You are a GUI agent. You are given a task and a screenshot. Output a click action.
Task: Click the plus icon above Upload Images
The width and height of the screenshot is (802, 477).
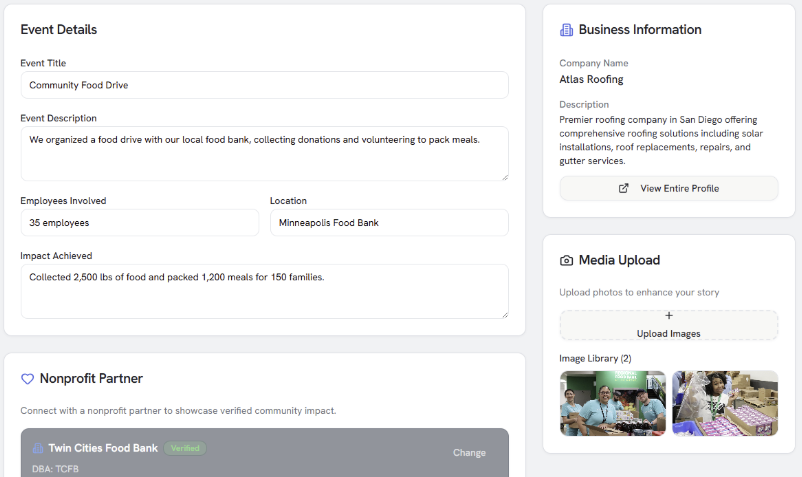(669, 316)
